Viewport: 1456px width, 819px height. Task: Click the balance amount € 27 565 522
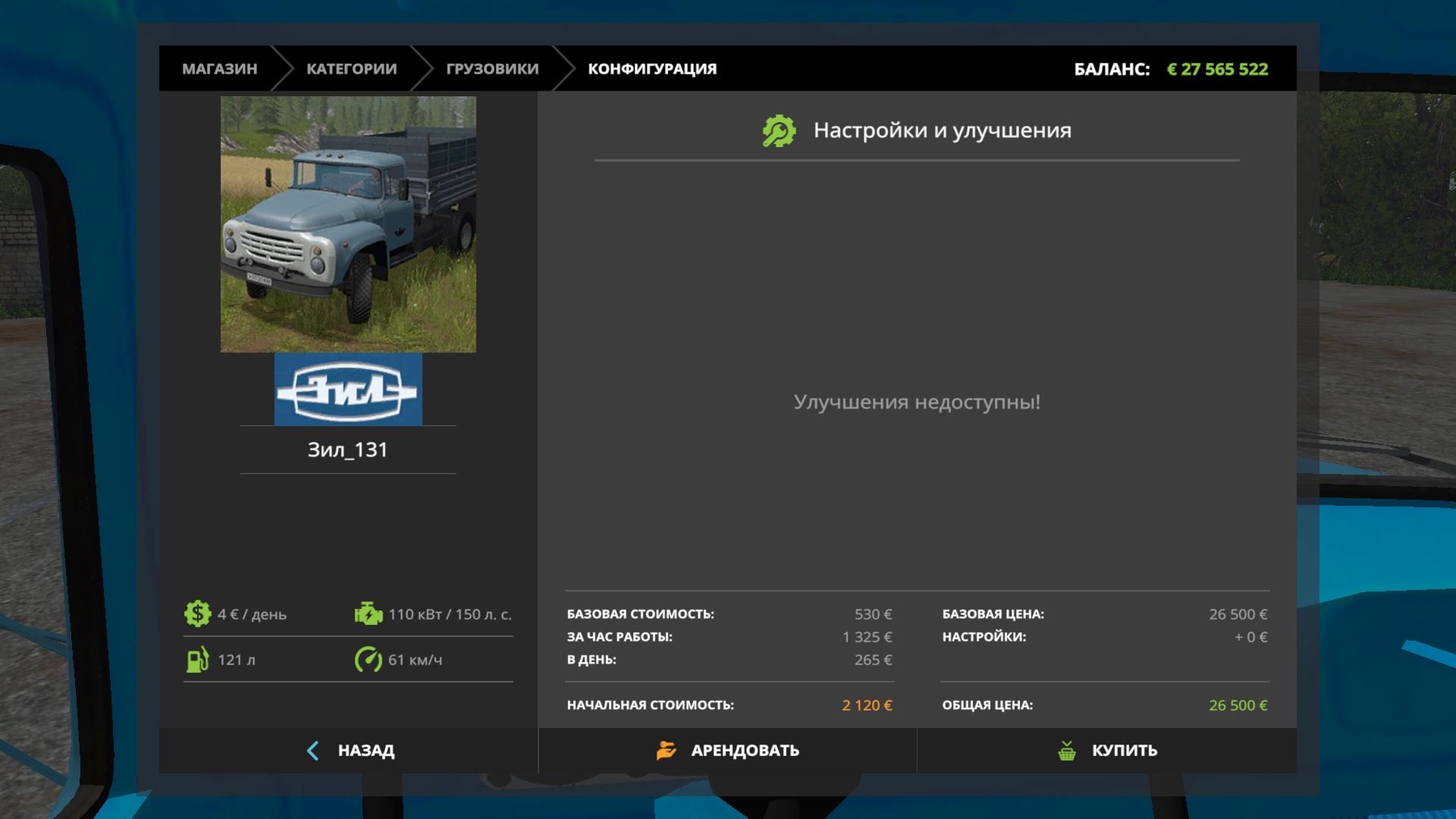1217,70
